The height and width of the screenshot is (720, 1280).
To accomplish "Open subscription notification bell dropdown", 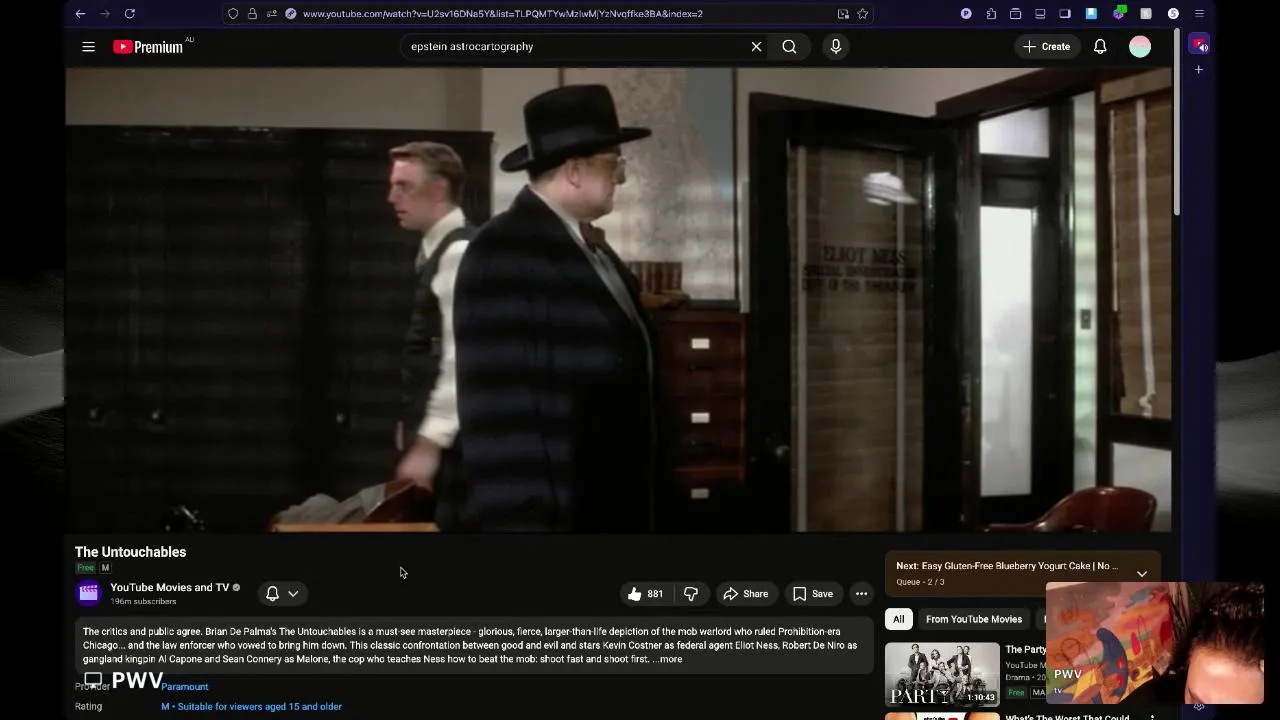I will click(282, 594).
